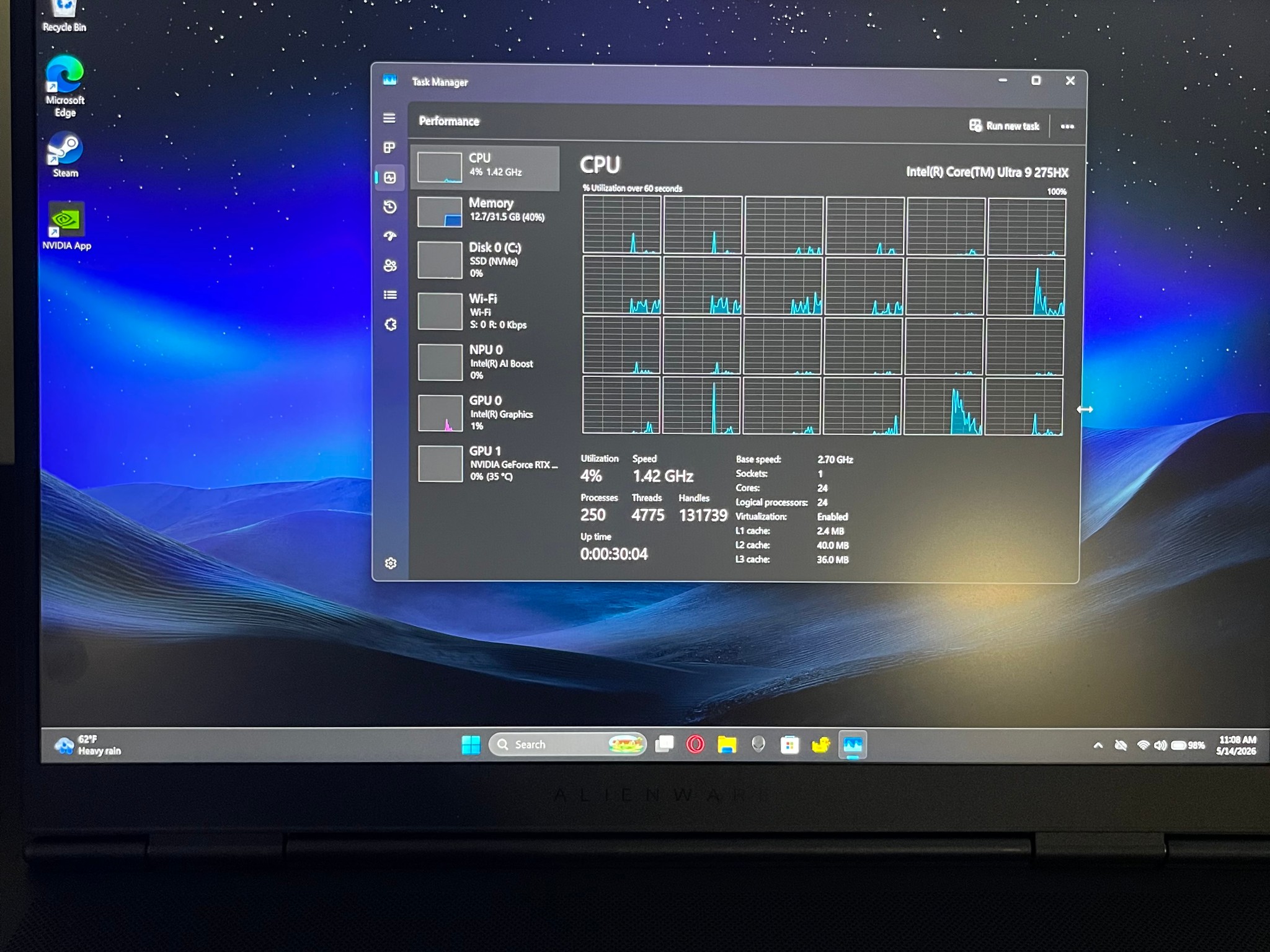Image resolution: width=1270 pixels, height=952 pixels.
Task: Open the Task Manager navigation hamburger menu
Action: (x=389, y=118)
